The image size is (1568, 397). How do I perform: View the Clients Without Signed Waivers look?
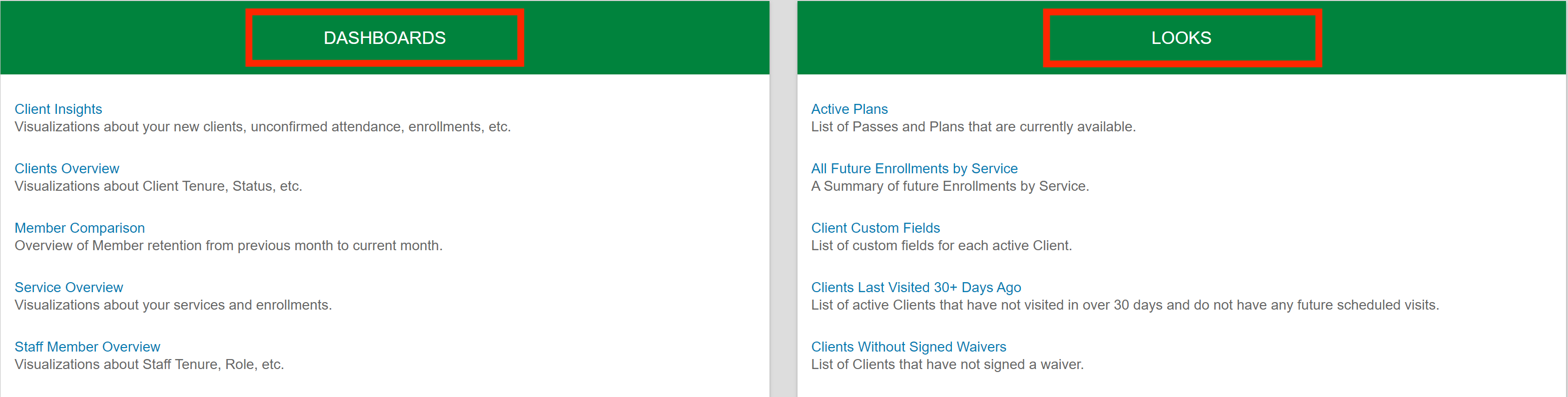click(x=908, y=347)
